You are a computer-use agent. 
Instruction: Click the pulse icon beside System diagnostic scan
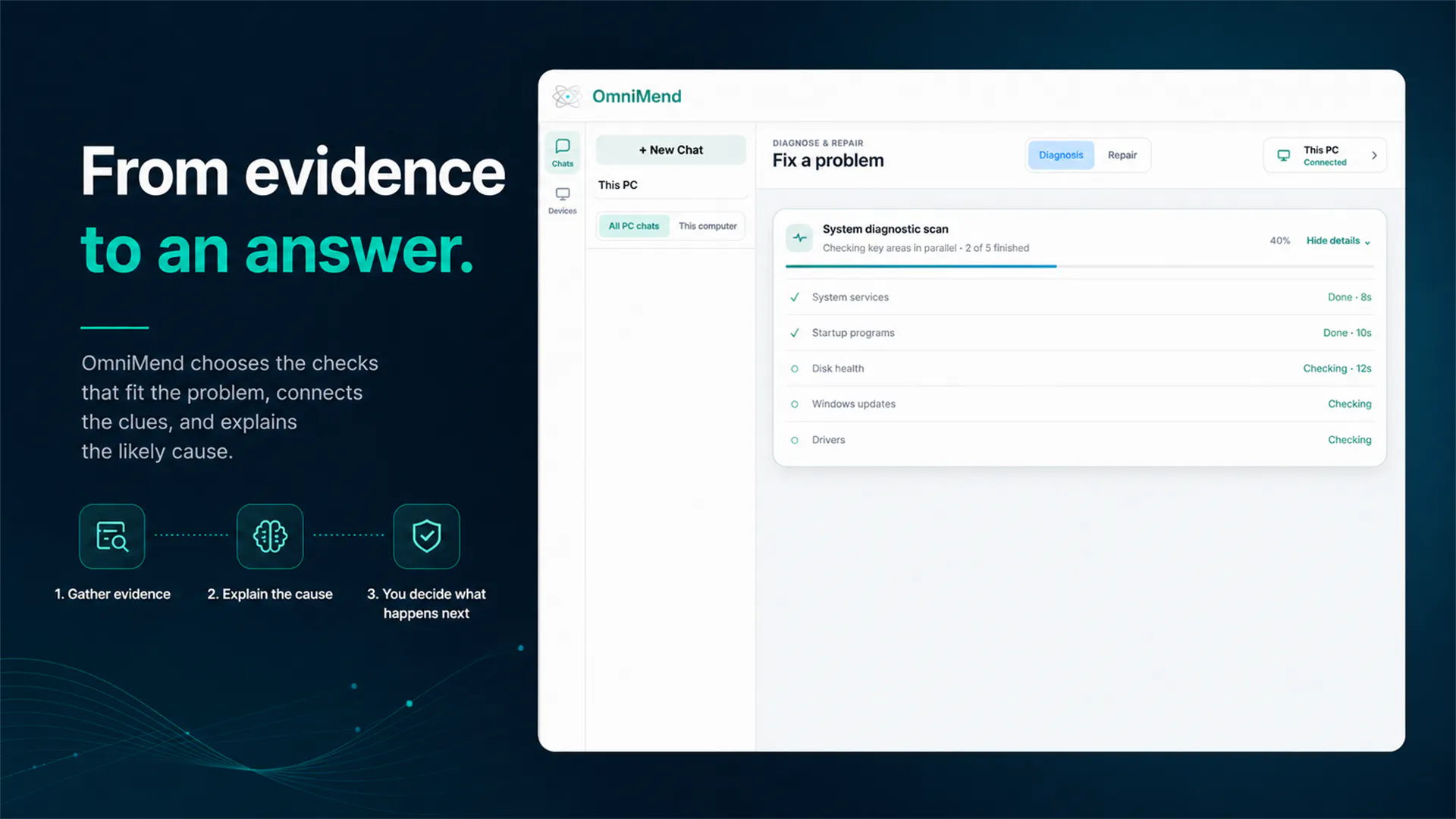pyautogui.click(x=799, y=238)
